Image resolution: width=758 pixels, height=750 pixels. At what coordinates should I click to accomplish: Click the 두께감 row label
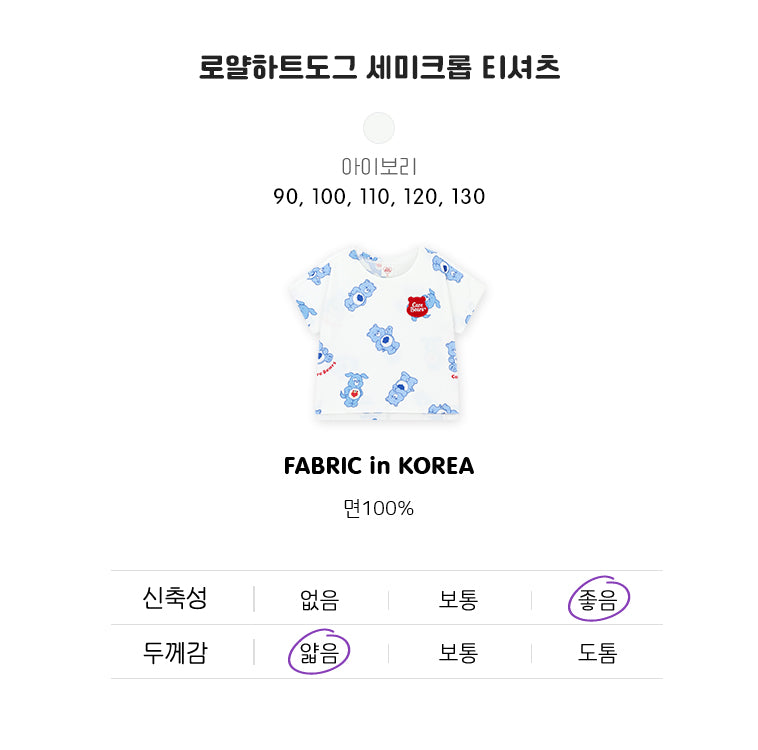tap(175, 653)
